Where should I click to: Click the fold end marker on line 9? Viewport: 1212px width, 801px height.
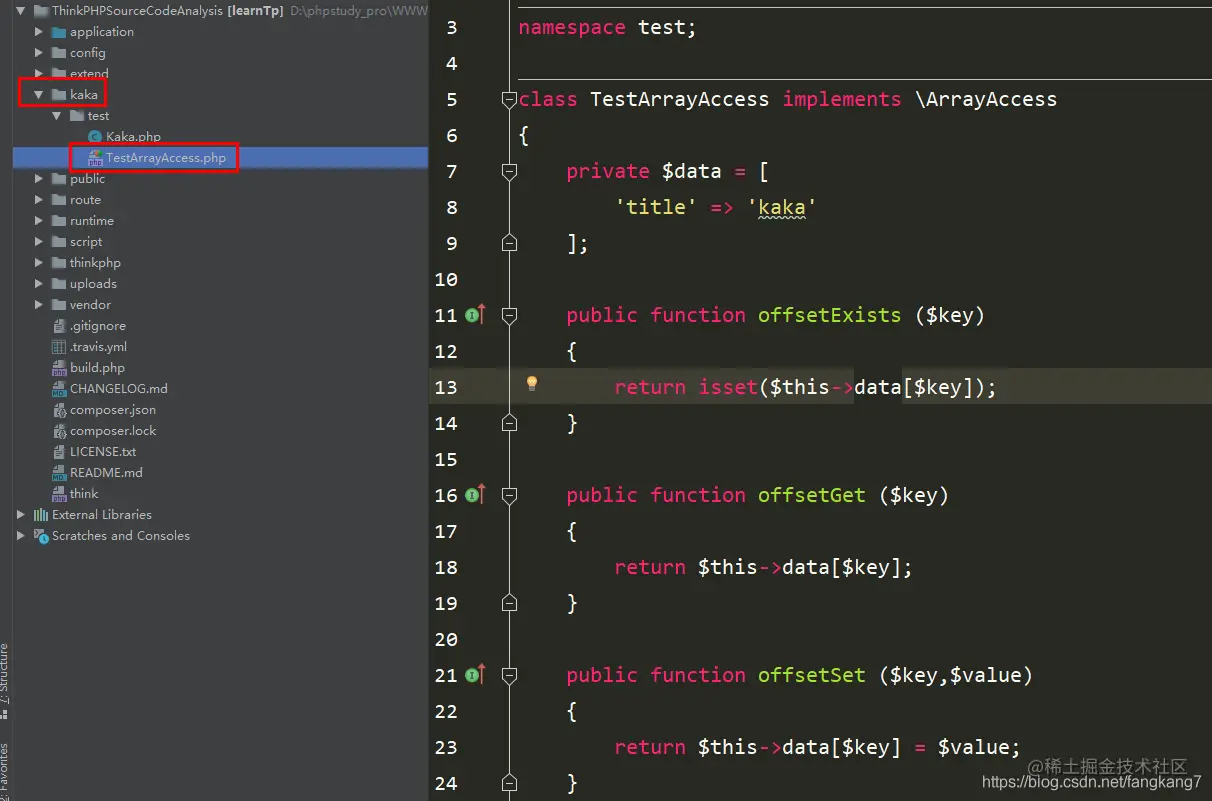(509, 243)
